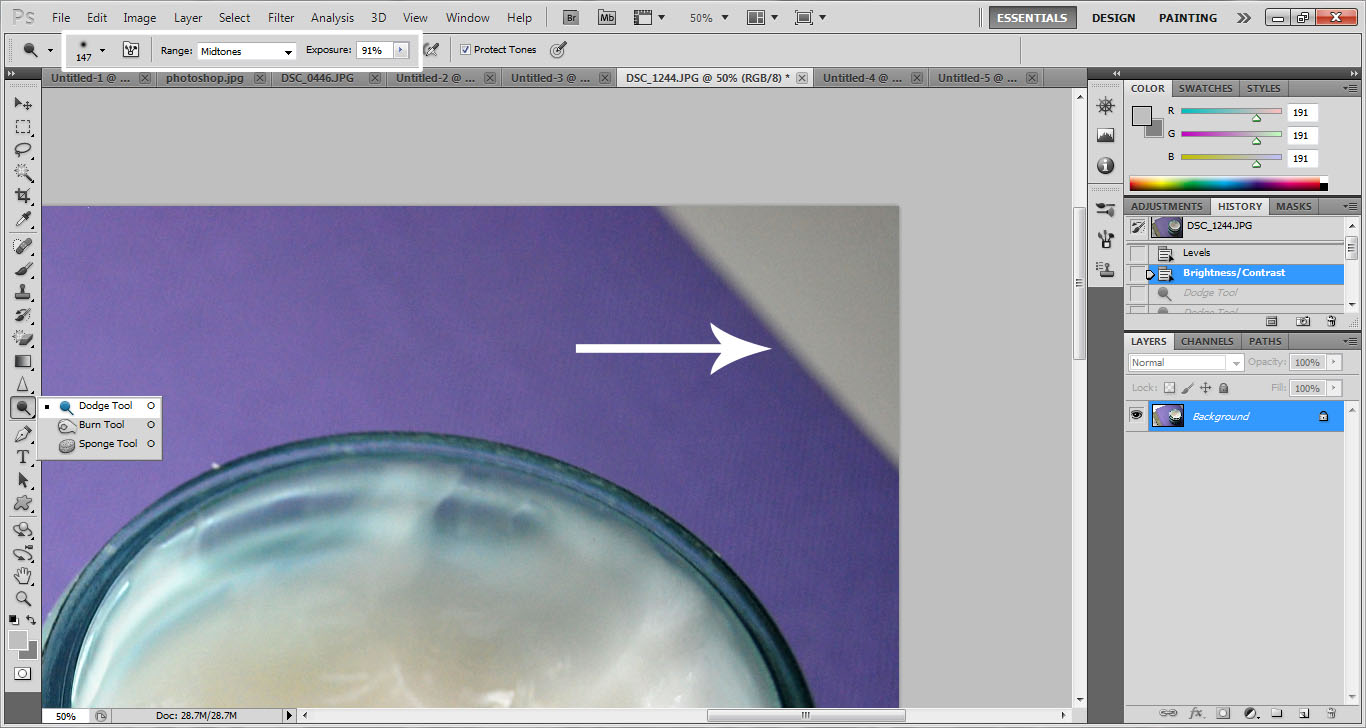Select the Brush tool

click(22, 270)
